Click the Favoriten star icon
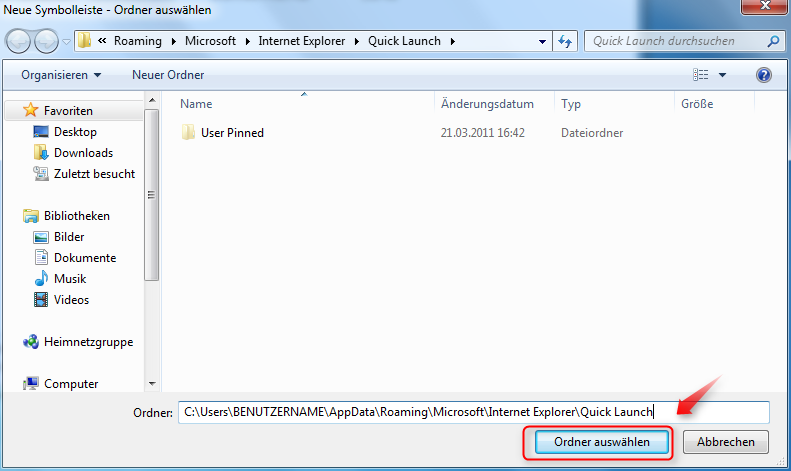The height and width of the screenshot is (471, 791). 31,109
